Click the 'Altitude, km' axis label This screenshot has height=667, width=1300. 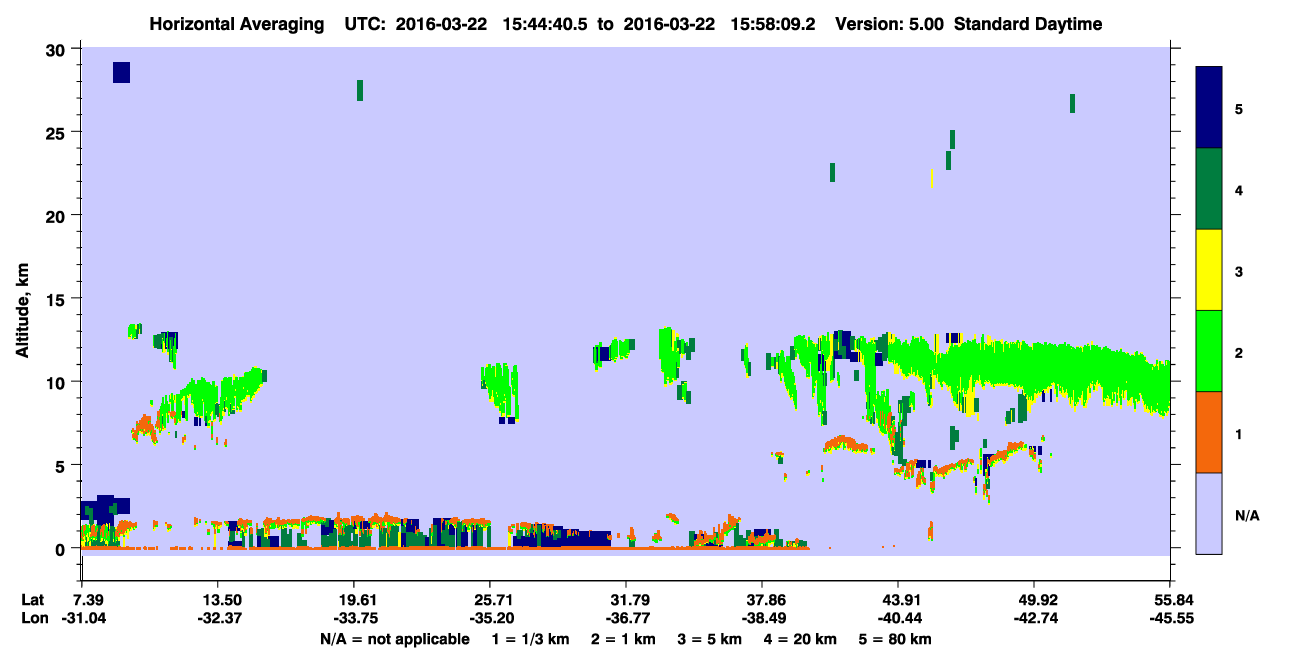pyautogui.click(x=22, y=309)
